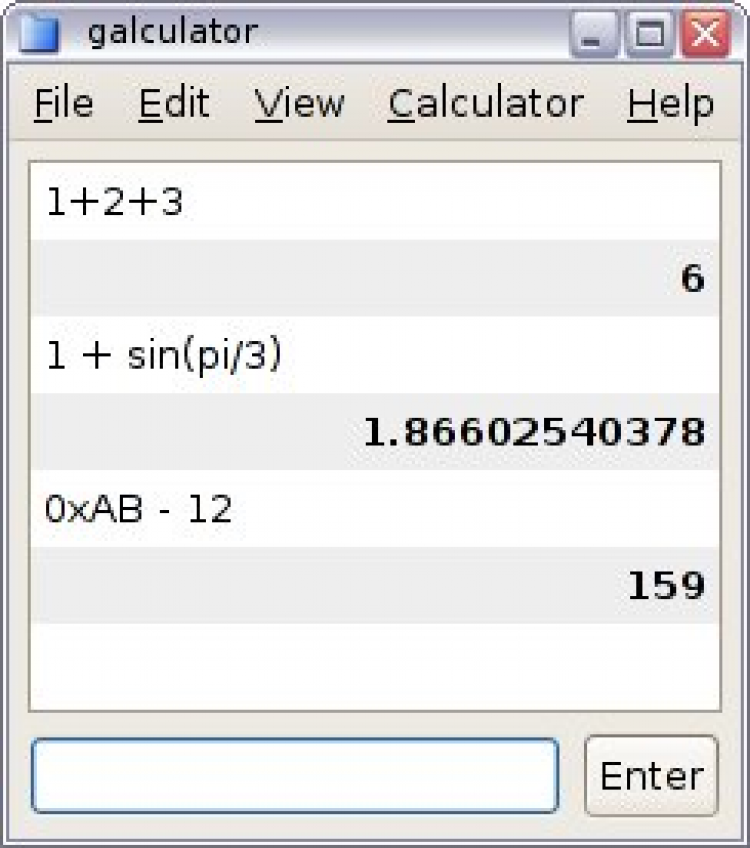Select the 1.86602540378 result row
The height and width of the screenshot is (848, 750).
[533, 433]
